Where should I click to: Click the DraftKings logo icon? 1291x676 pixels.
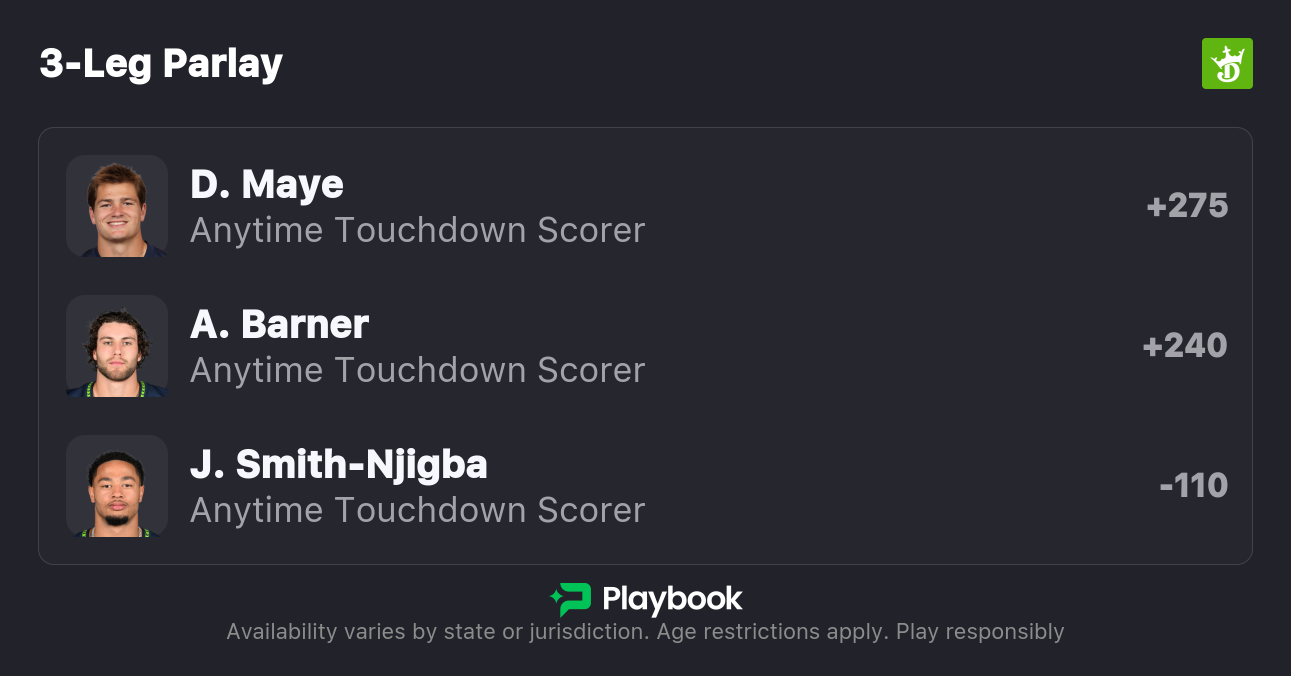(x=1227, y=64)
